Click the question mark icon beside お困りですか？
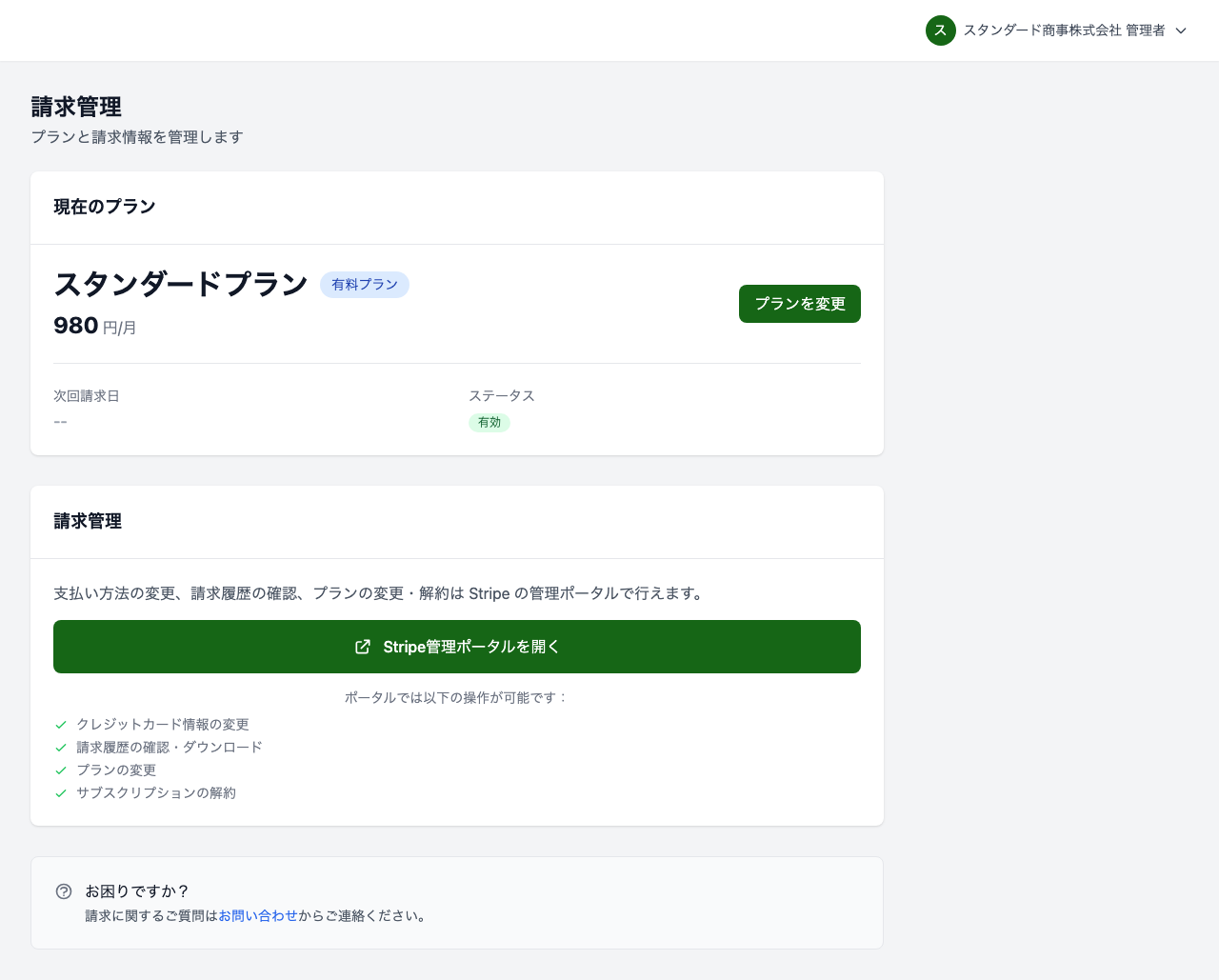The image size is (1219, 980). coord(64,890)
